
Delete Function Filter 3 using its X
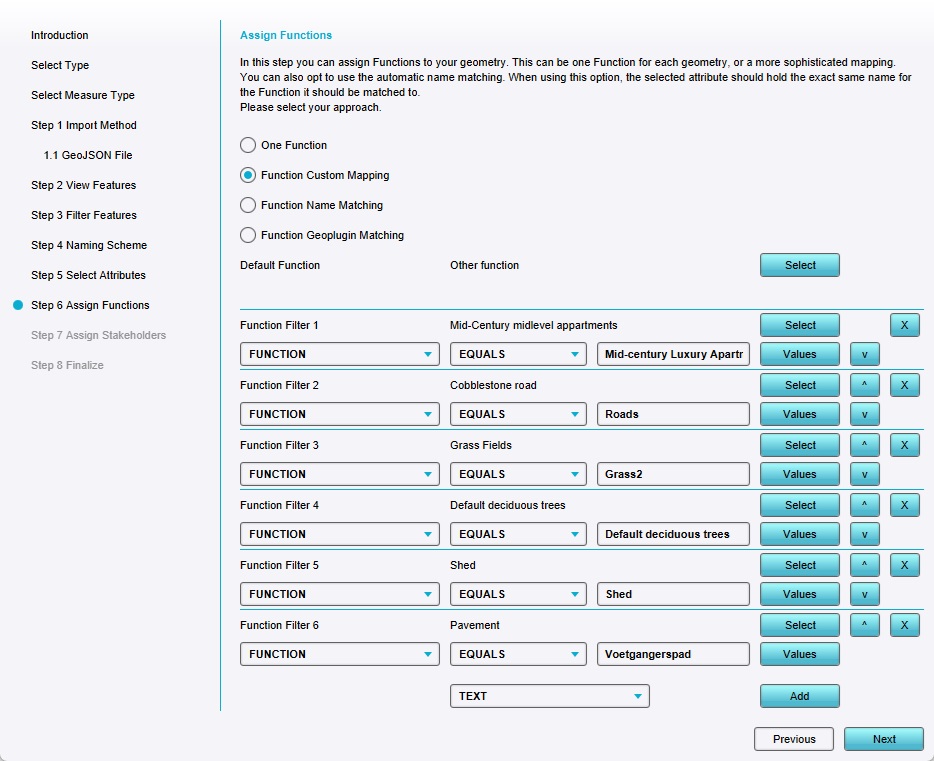[904, 445]
